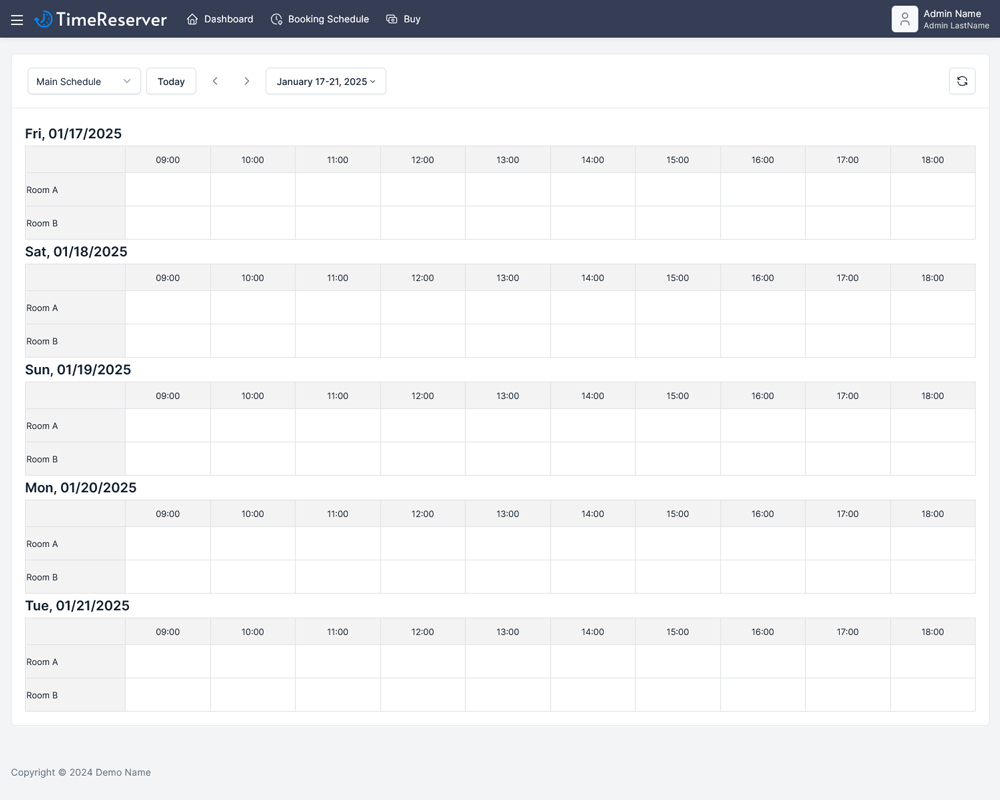Expand the January 17-21, 2025 date picker
This screenshot has height=800, width=1000.
[326, 81]
